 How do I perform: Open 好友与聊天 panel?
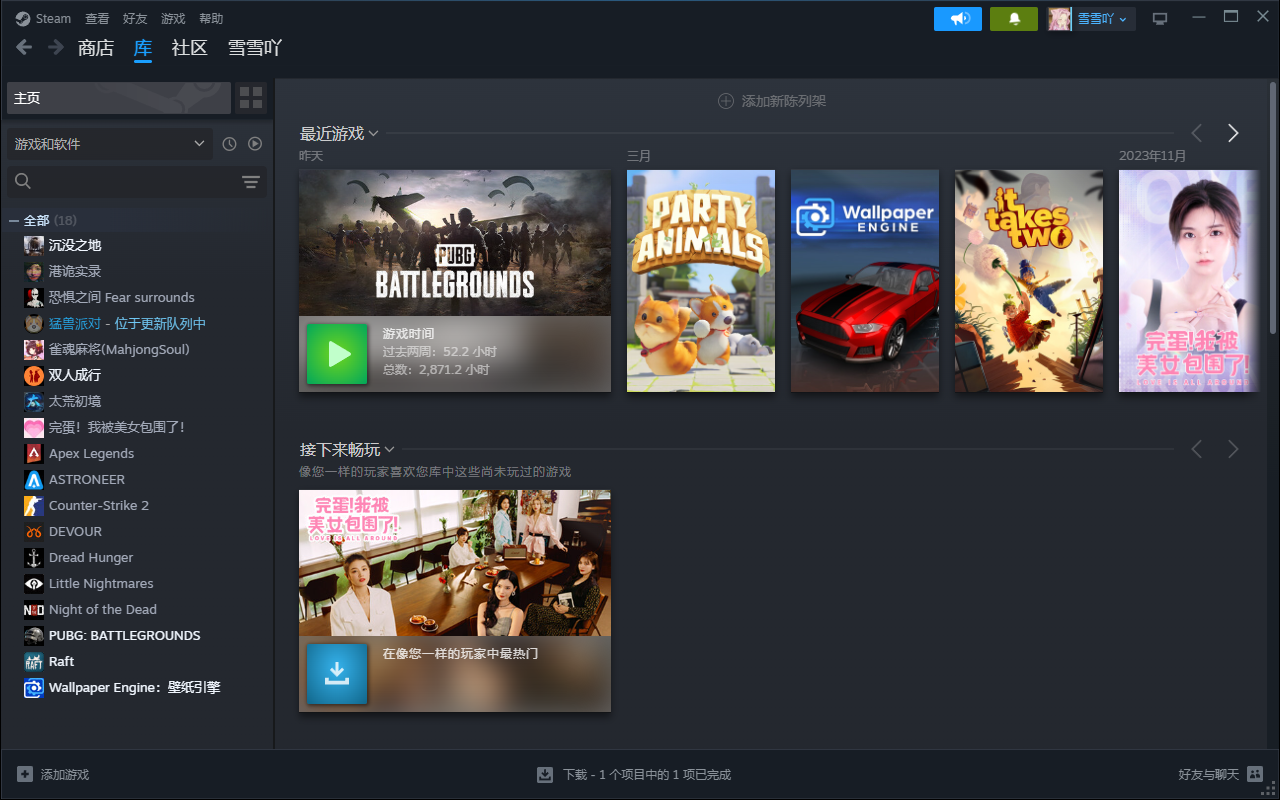point(1220,775)
